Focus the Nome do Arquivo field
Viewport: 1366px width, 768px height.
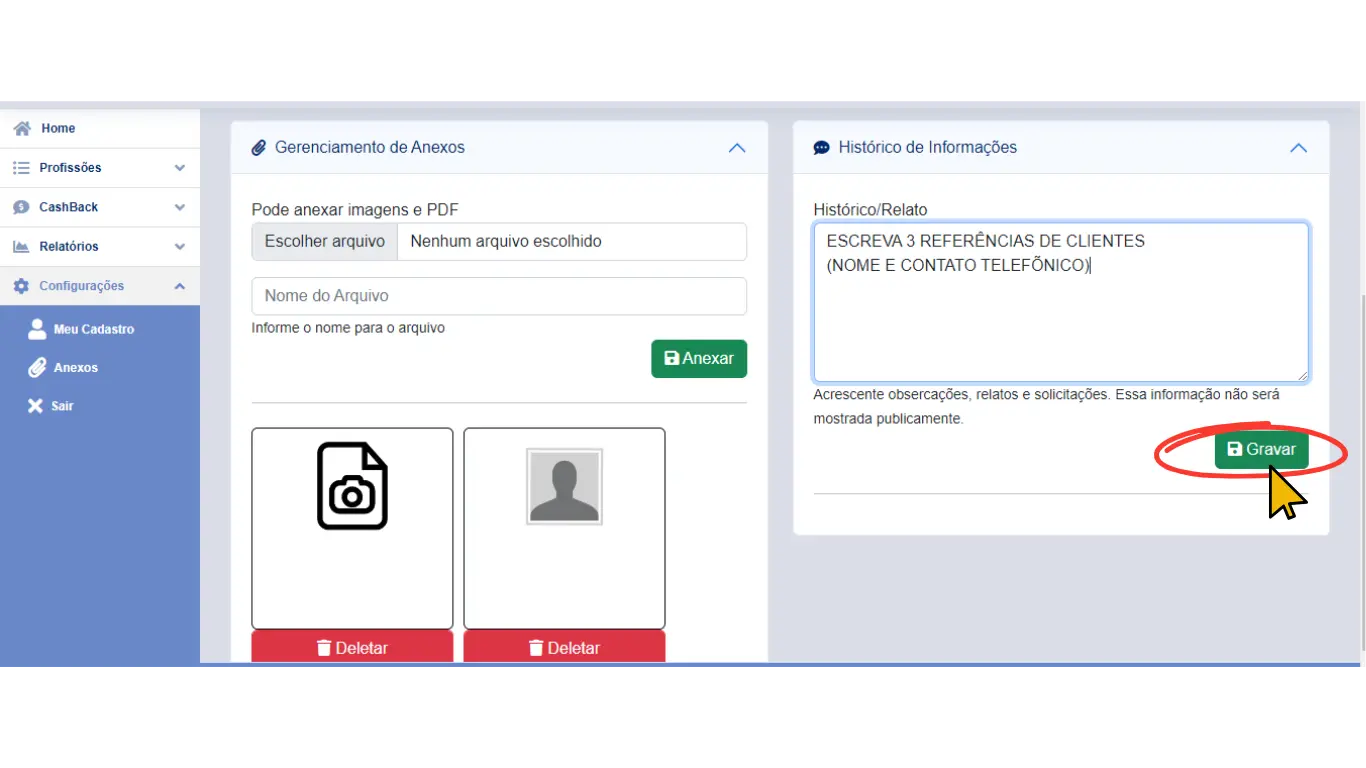(x=499, y=296)
